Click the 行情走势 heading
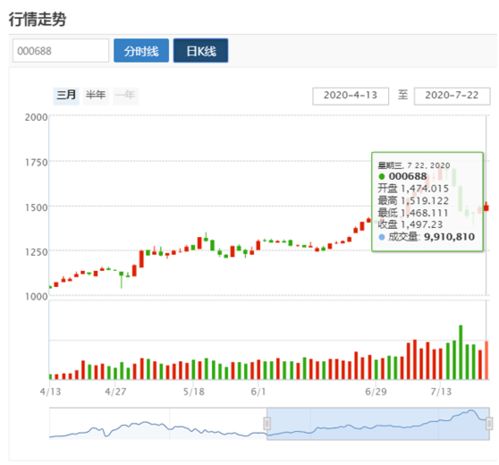 [37, 19]
